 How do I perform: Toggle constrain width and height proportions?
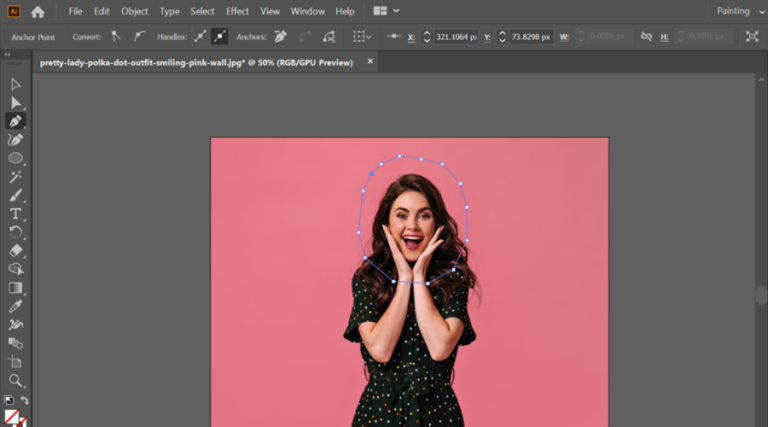pyautogui.click(x=646, y=36)
